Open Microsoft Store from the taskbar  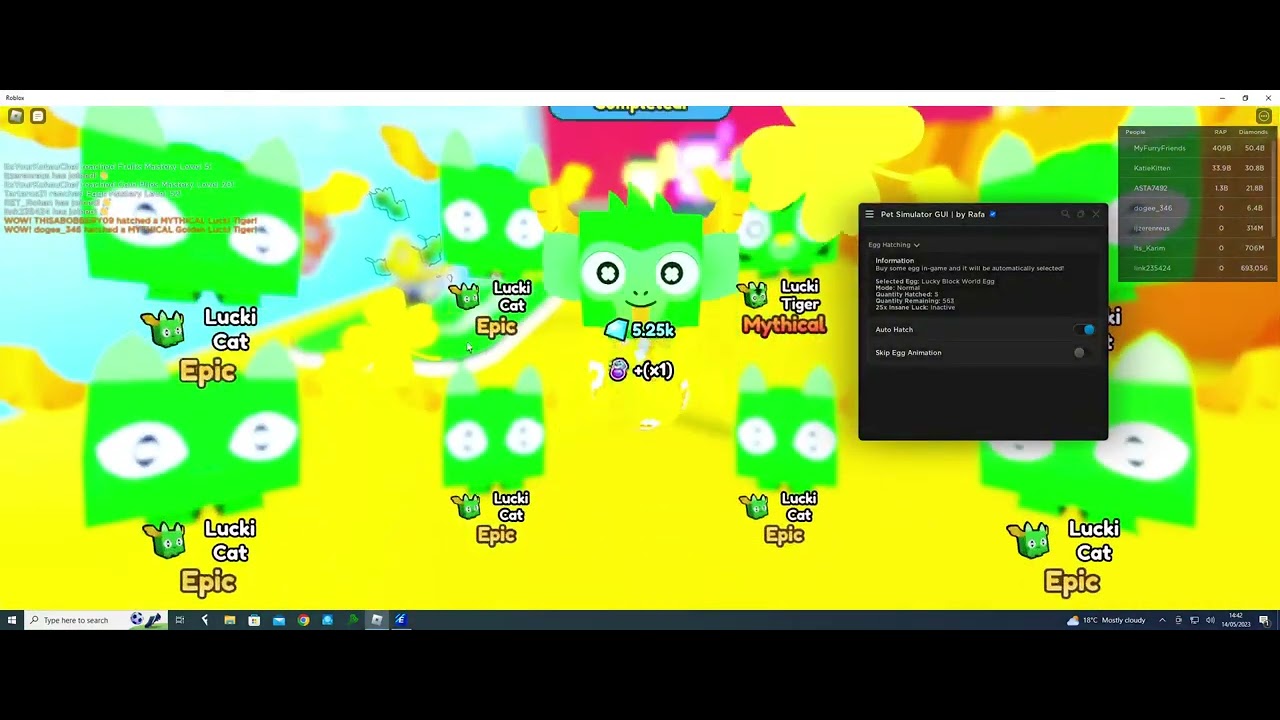pos(254,620)
